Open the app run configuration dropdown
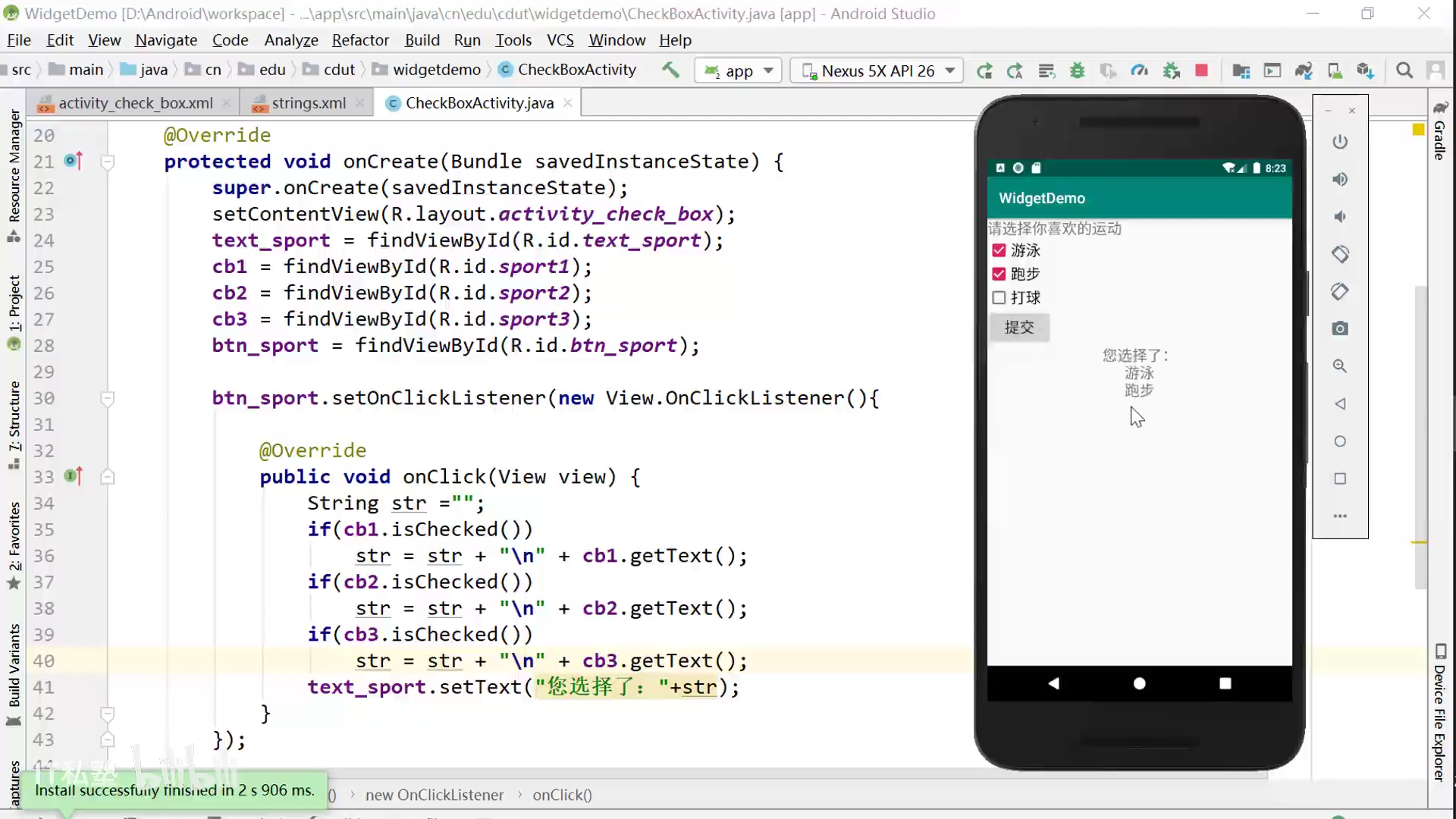Image resolution: width=1456 pixels, height=819 pixels. [738, 71]
